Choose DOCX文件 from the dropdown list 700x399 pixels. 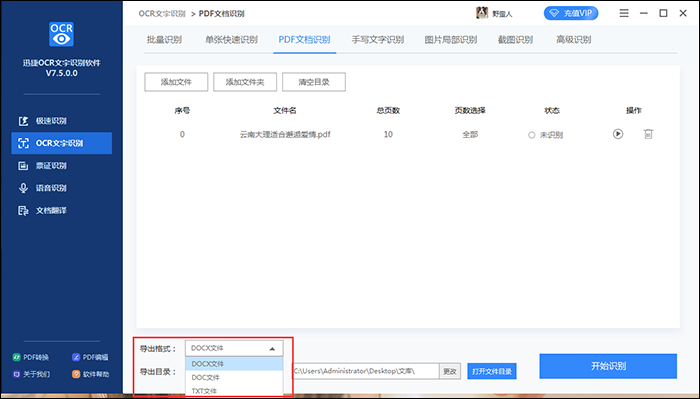pyautogui.click(x=234, y=364)
